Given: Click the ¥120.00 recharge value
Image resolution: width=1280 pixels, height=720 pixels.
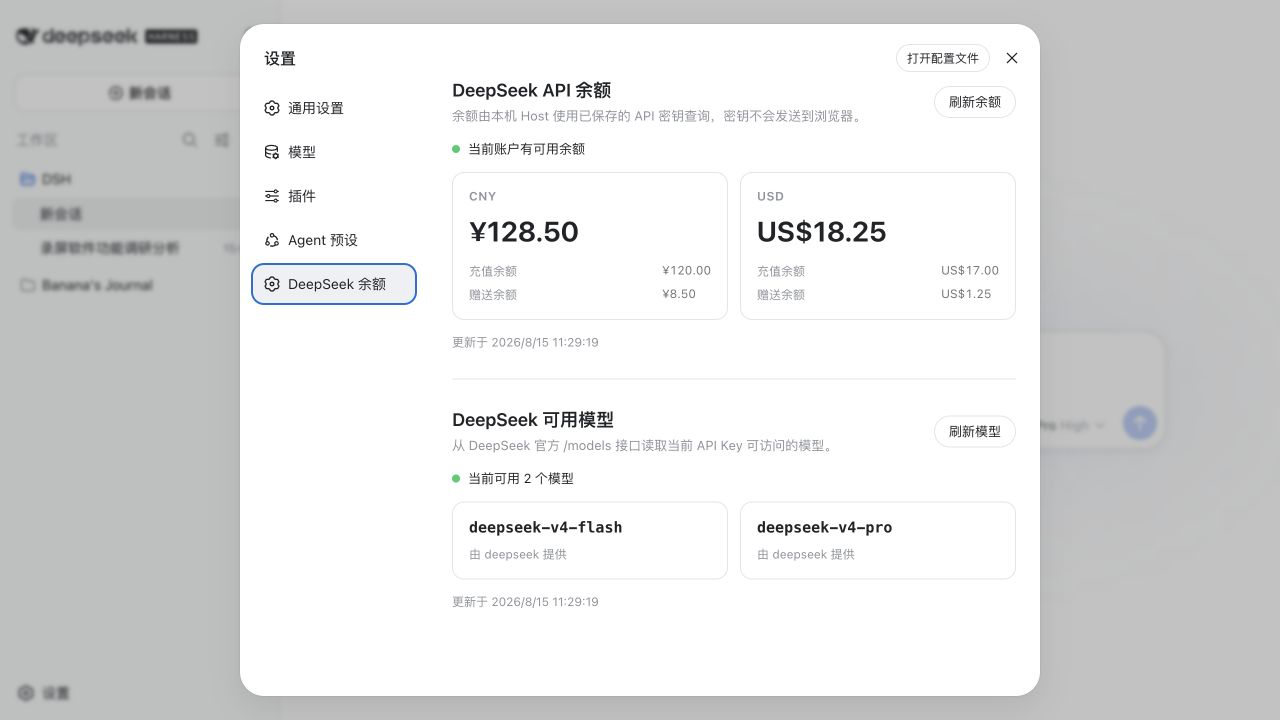Looking at the screenshot, I should click(x=686, y=271).
